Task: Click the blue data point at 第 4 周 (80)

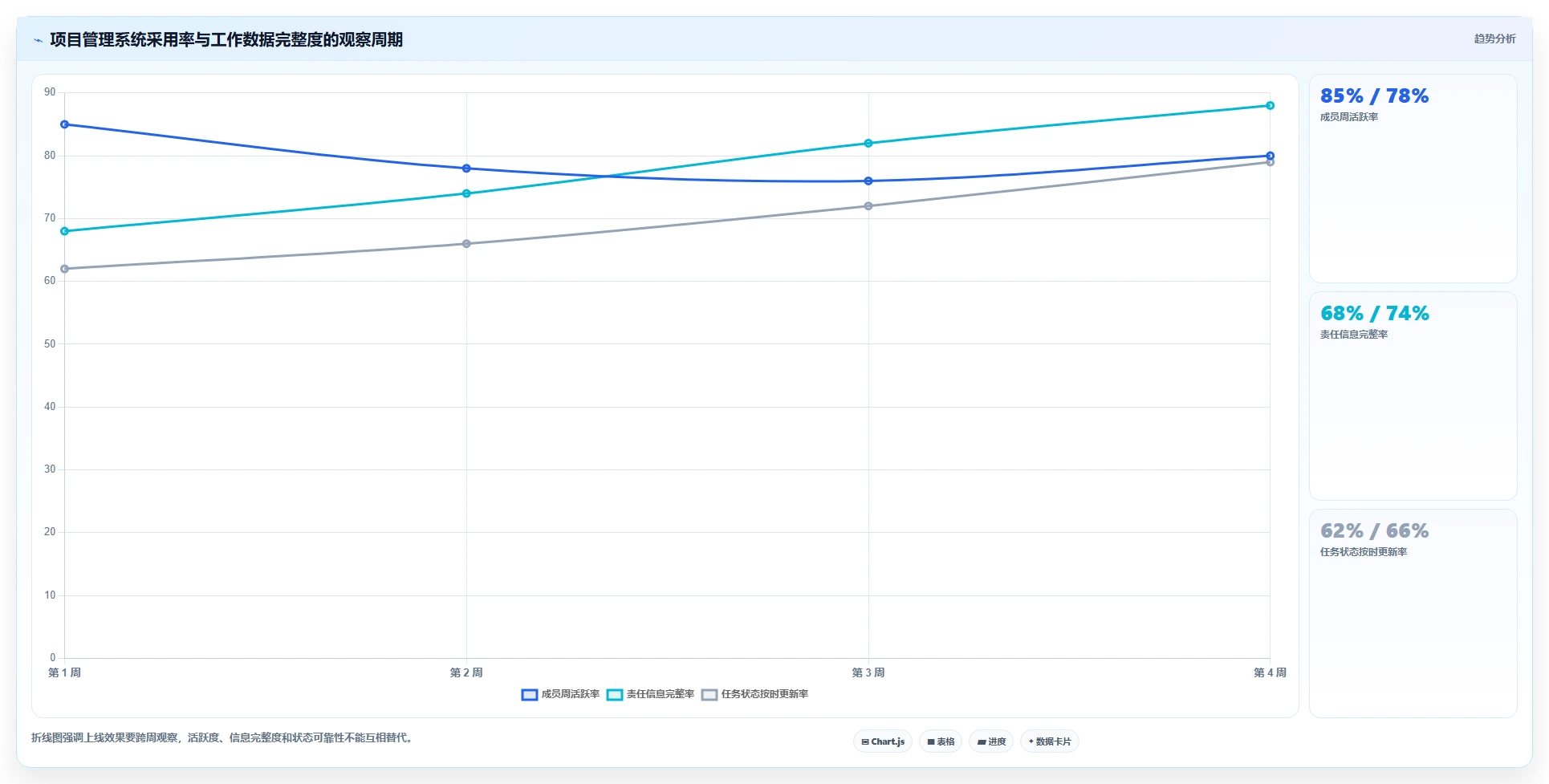Action: [x=1270, y=156]
